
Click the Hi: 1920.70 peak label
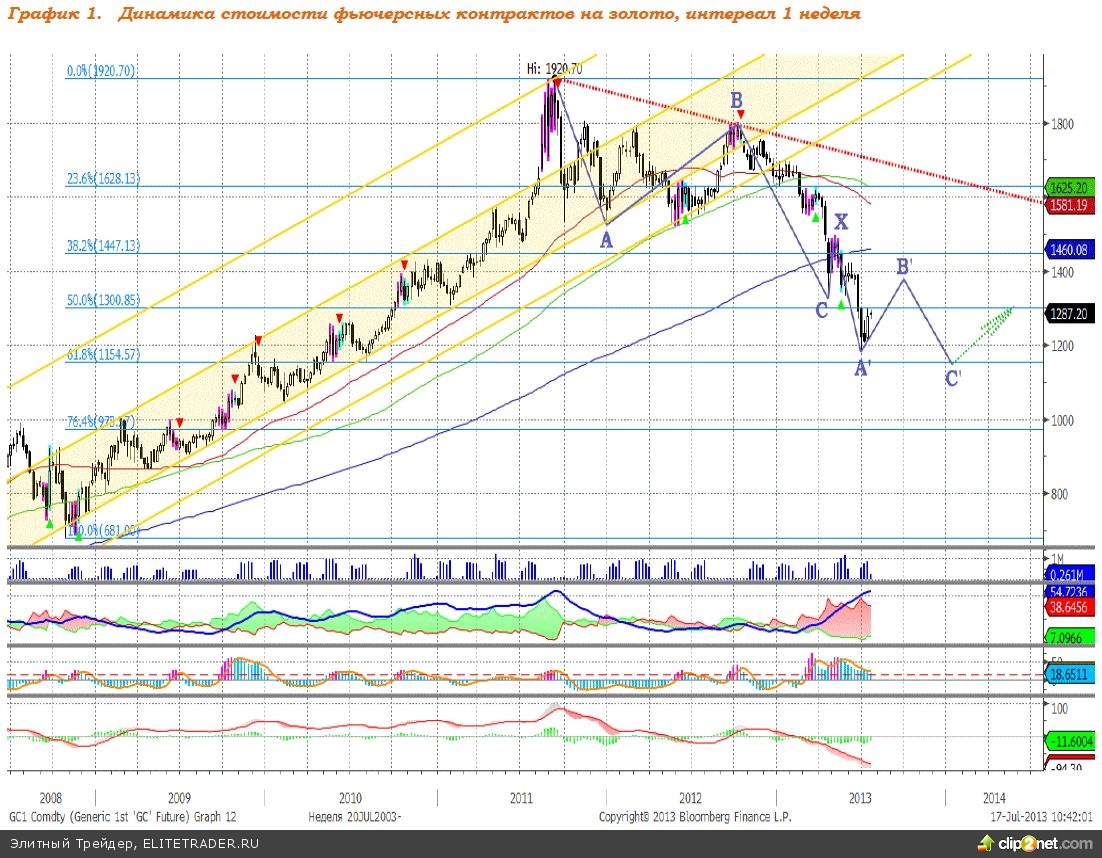tap(554, 68)
